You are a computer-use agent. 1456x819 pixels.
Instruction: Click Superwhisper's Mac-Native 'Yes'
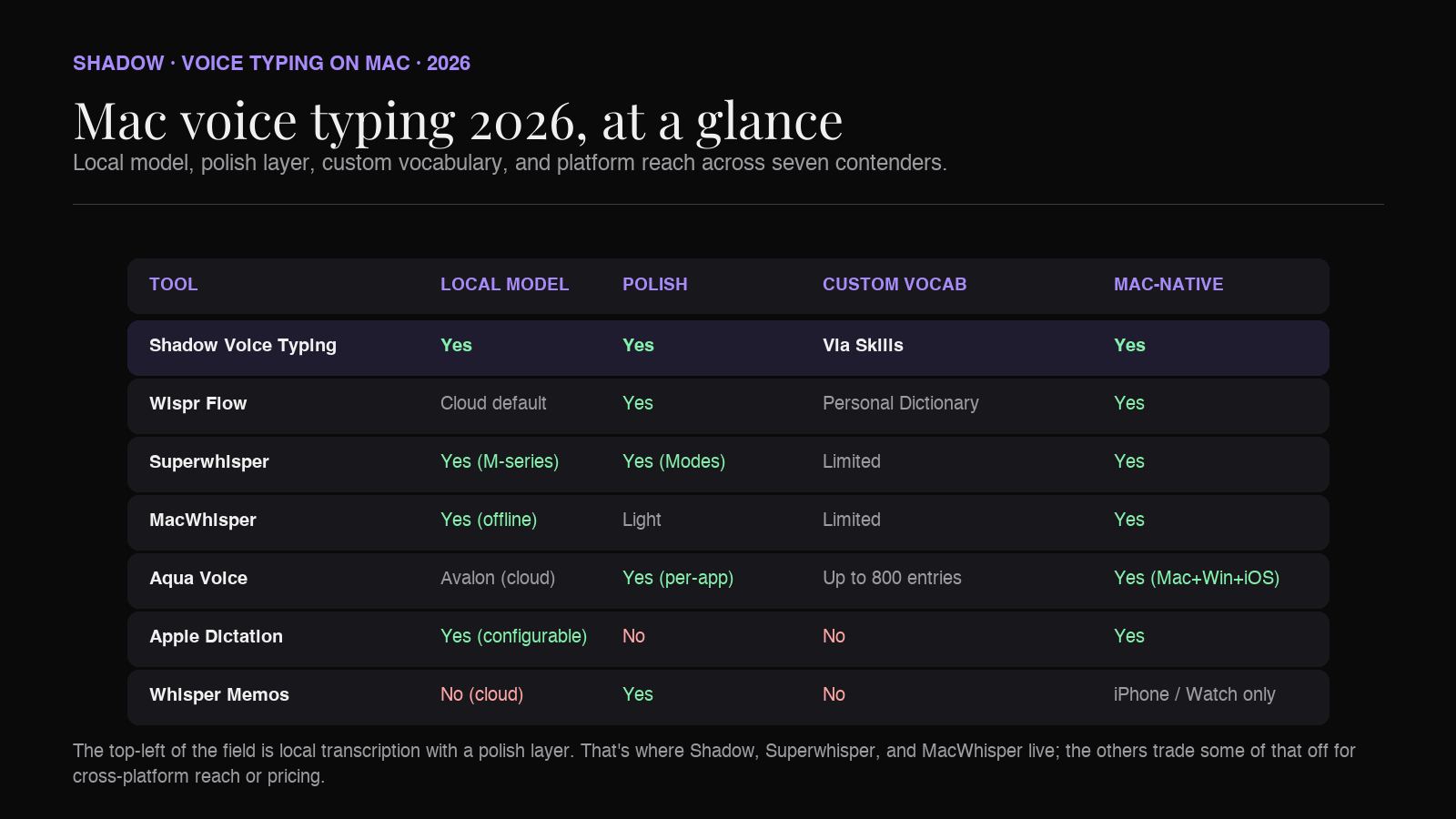(x=1129, y=462)
